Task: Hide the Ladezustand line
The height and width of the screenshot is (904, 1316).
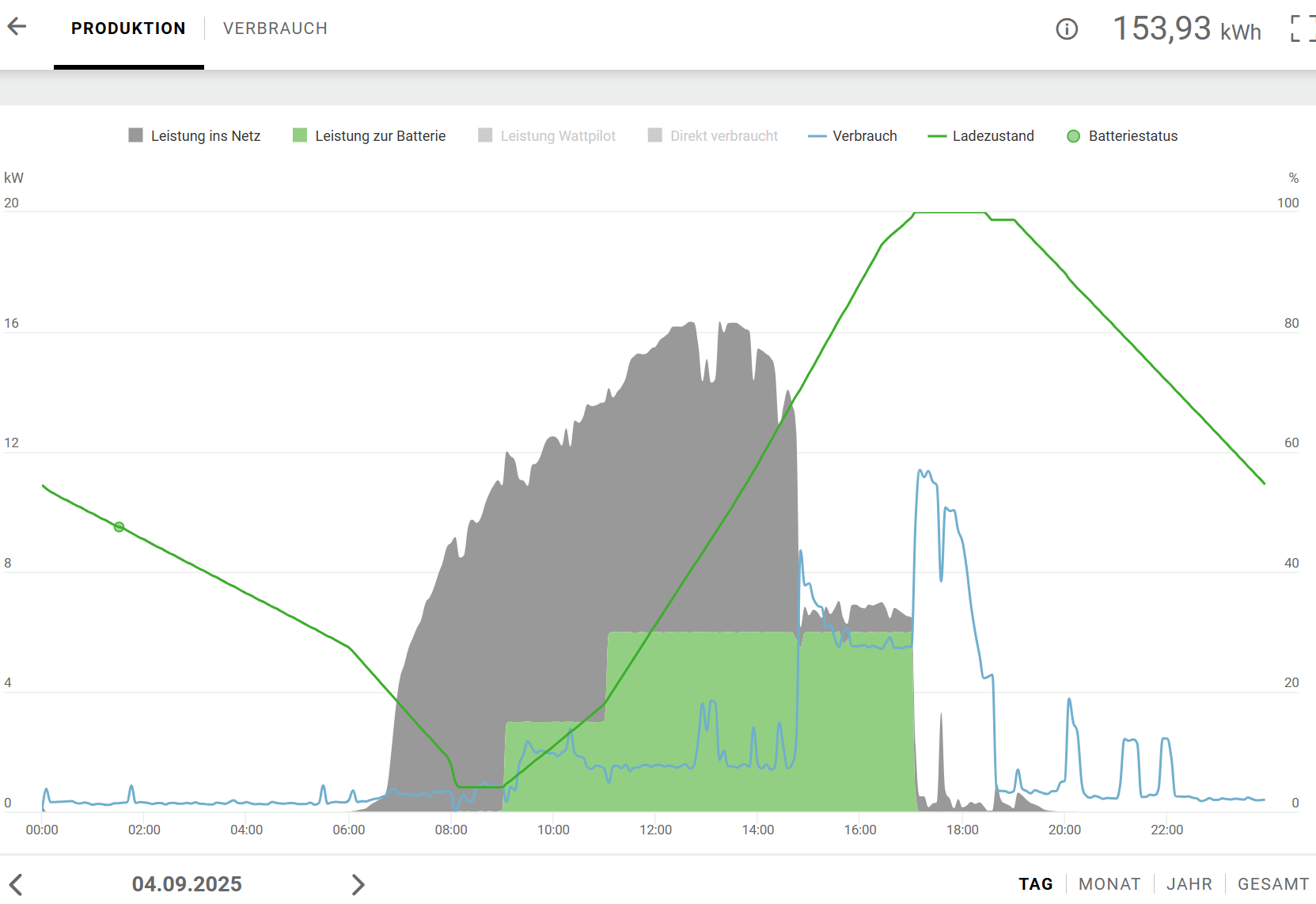Action: (980, 136)
